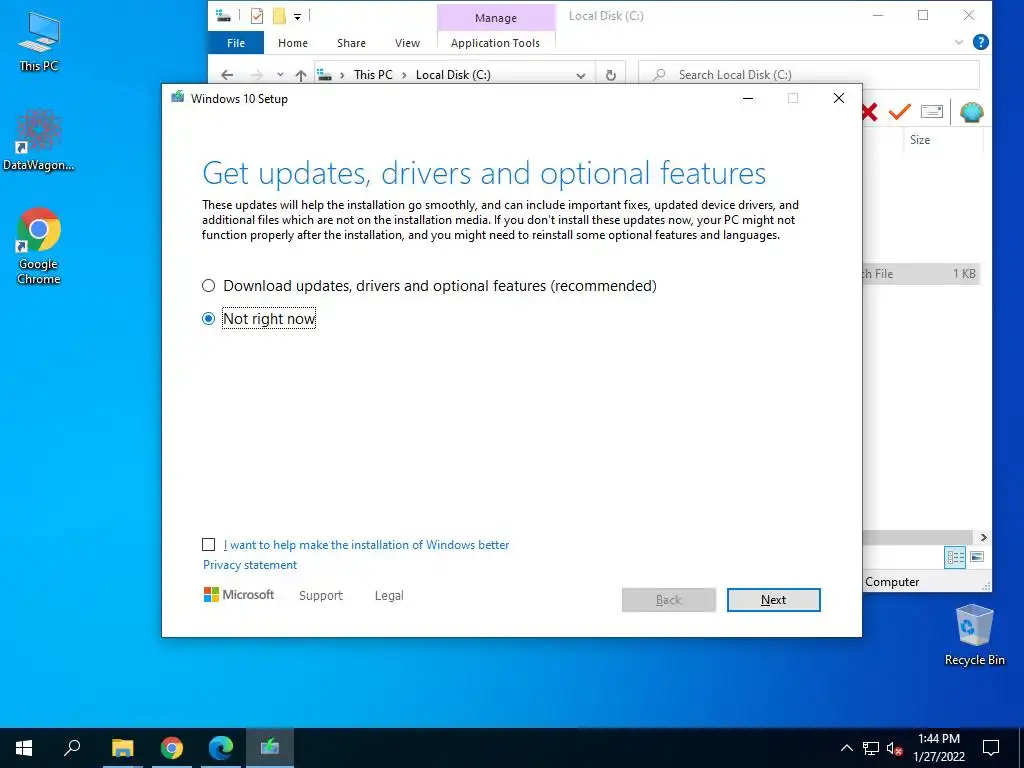Switch Explorer to details view
1024x768 pixels.
tap(955, 557)
